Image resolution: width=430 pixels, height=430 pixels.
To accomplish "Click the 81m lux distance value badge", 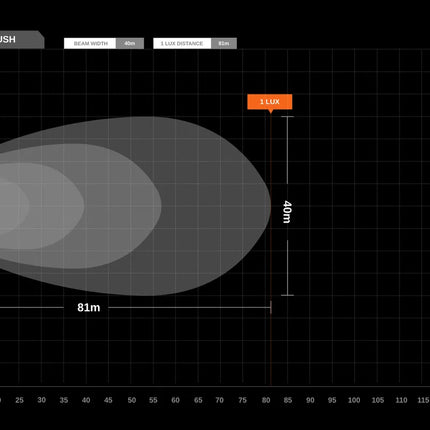I will pos(224,43).
